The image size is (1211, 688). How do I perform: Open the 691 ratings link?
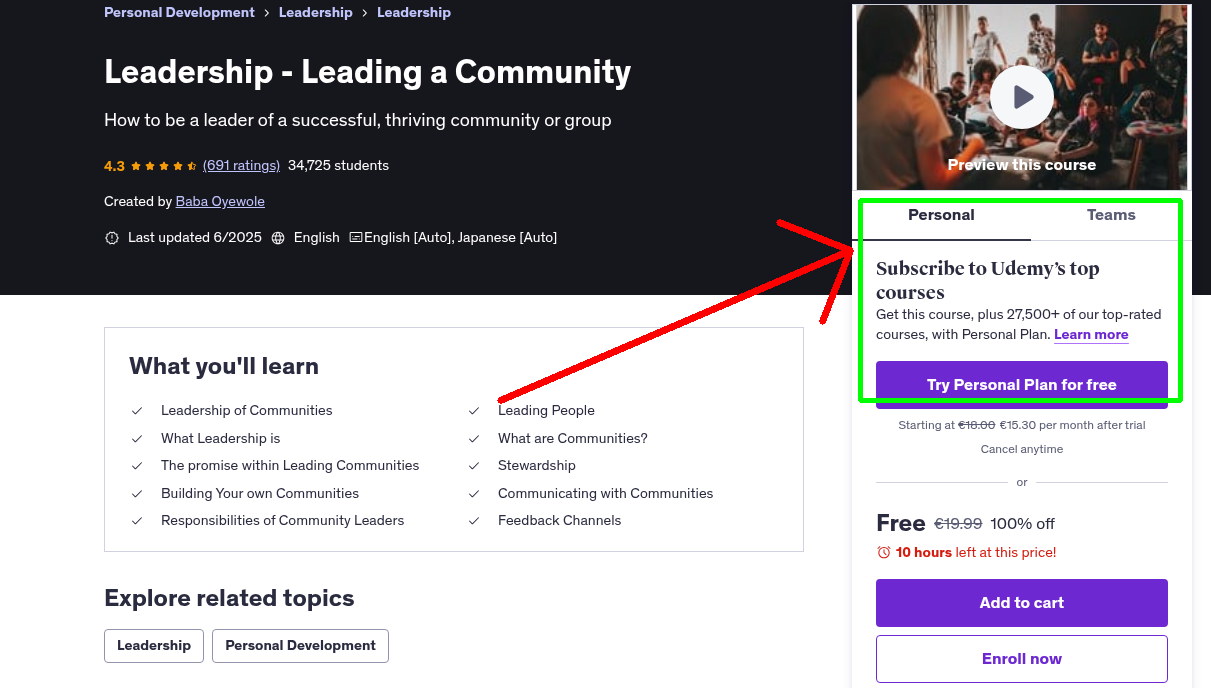click(x=241, y=165)
